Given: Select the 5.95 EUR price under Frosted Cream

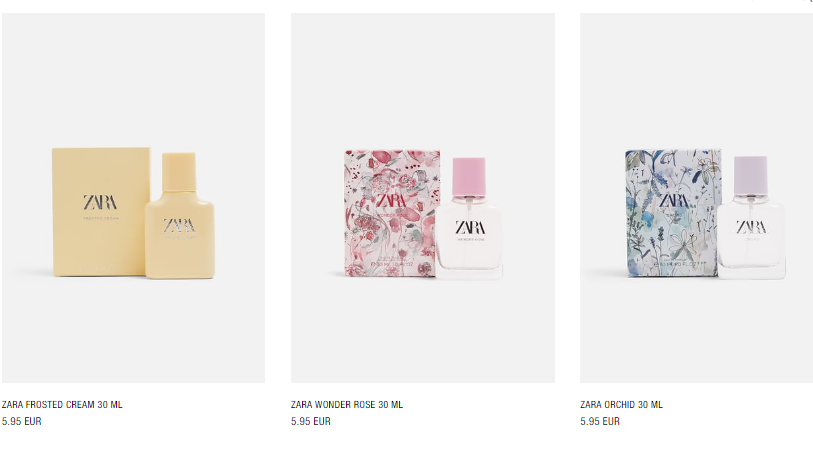Looking at the screenshot, I should pyautogui.click(x=21, y=421).
